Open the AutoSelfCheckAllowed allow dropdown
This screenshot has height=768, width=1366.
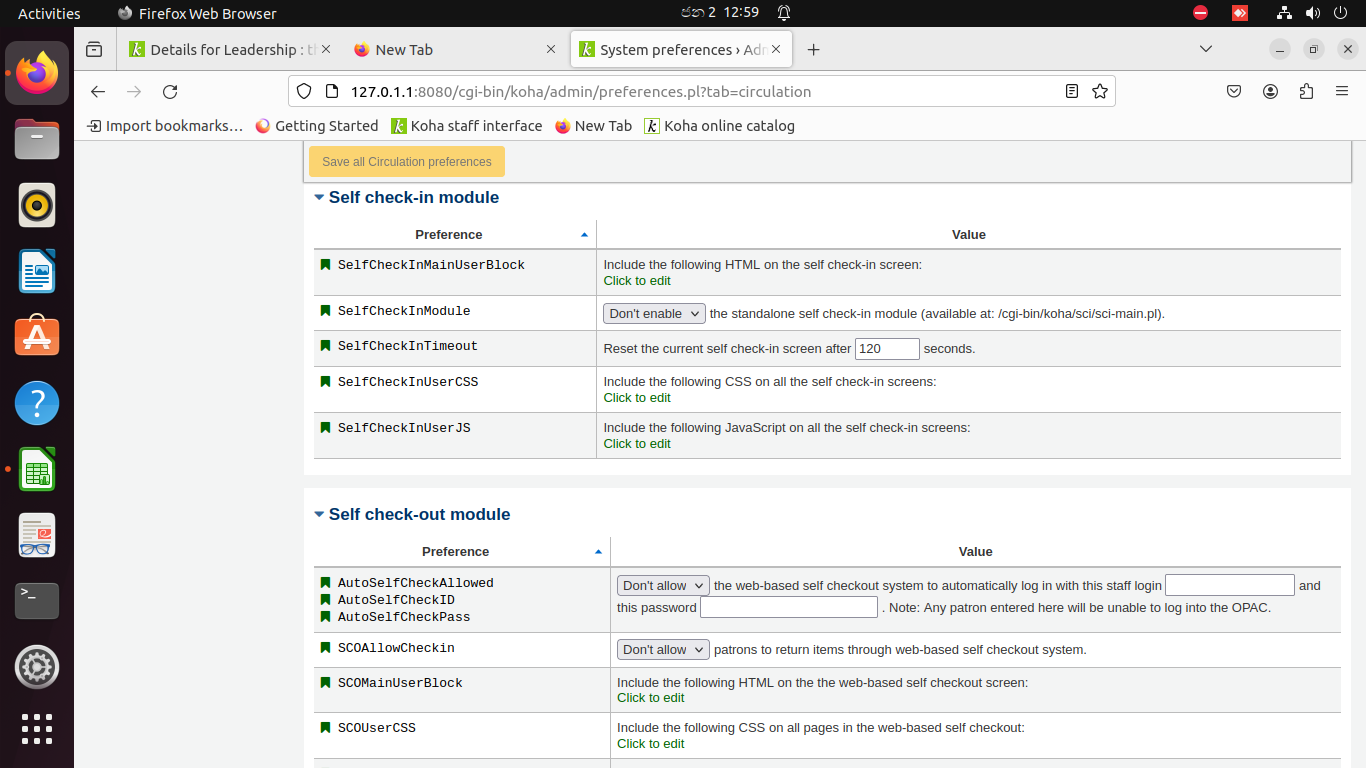point(663,586)
